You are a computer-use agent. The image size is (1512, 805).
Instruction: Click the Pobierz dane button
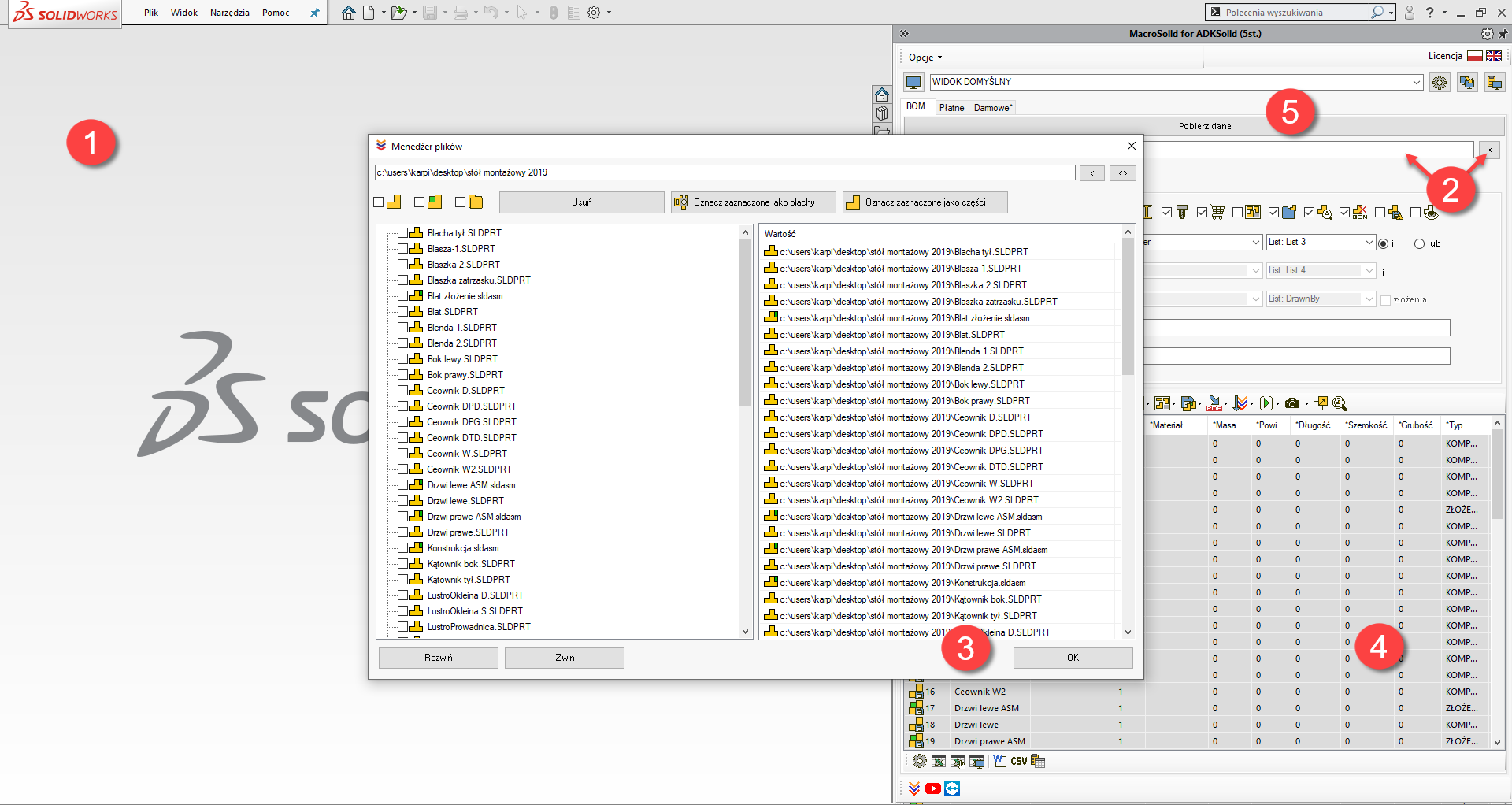click(x=1205, y=126)
